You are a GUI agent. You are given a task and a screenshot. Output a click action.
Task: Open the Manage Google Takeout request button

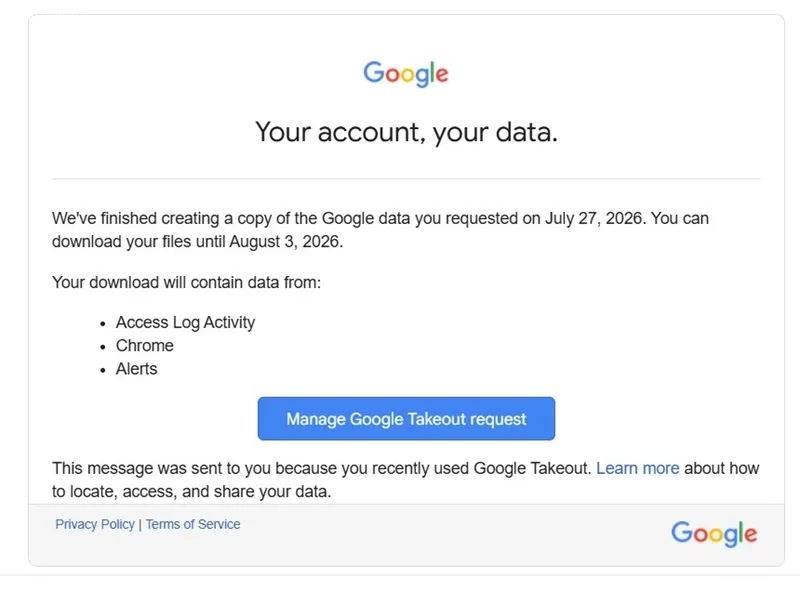[406, 418]
